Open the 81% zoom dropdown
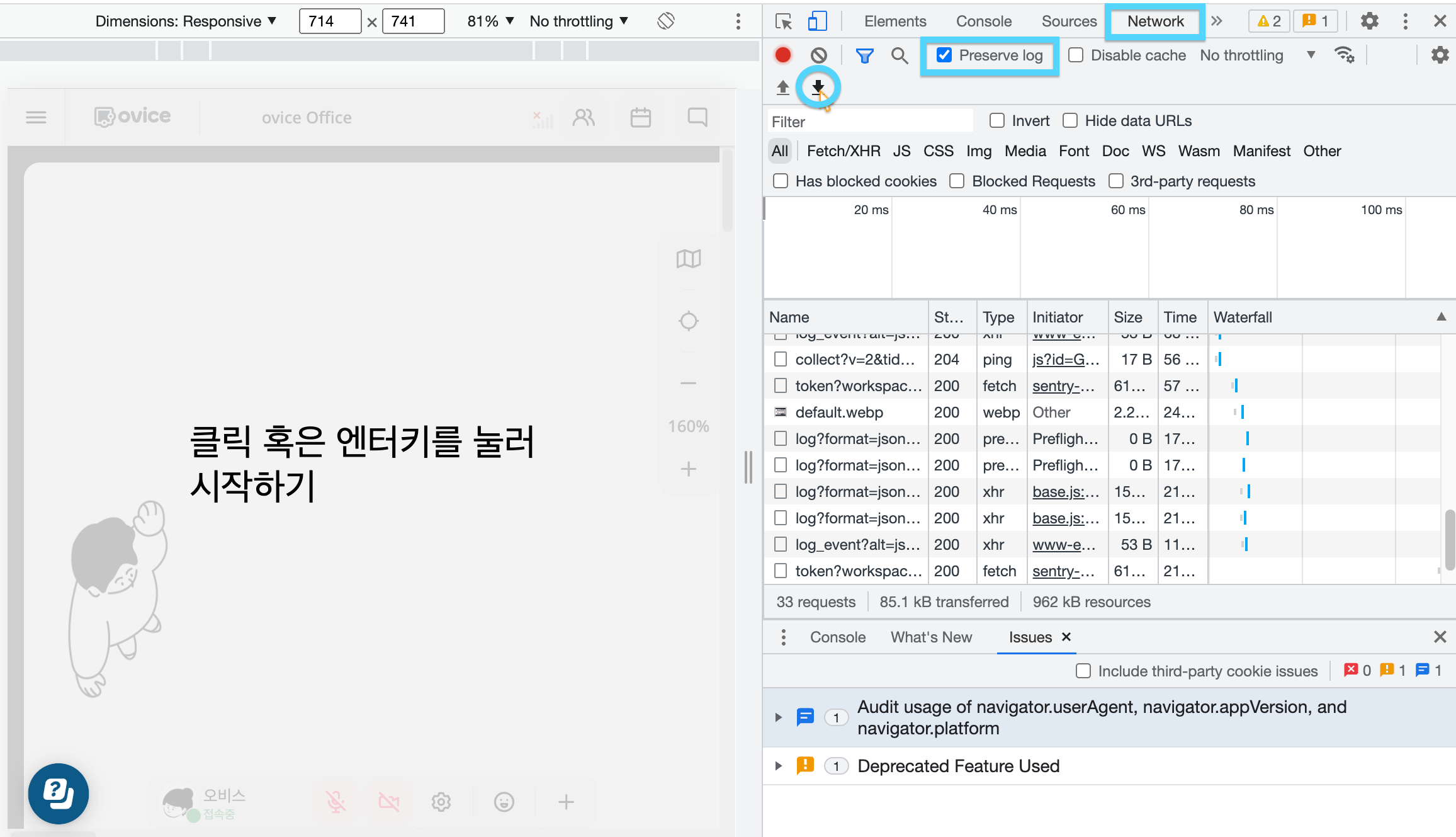Screen dimensions: 1456x837 pos(490,21)
